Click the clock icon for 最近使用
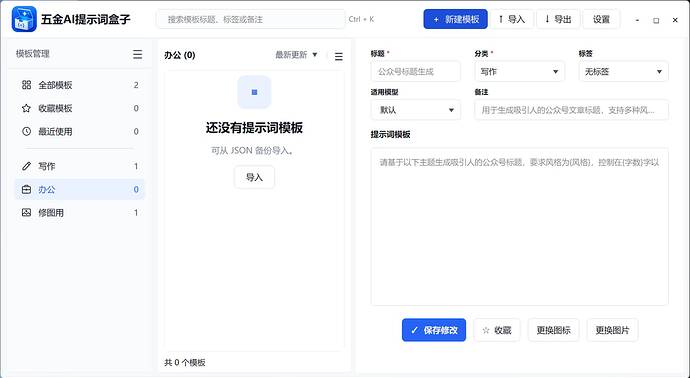 pyautogui.click(x=26, y=131)
